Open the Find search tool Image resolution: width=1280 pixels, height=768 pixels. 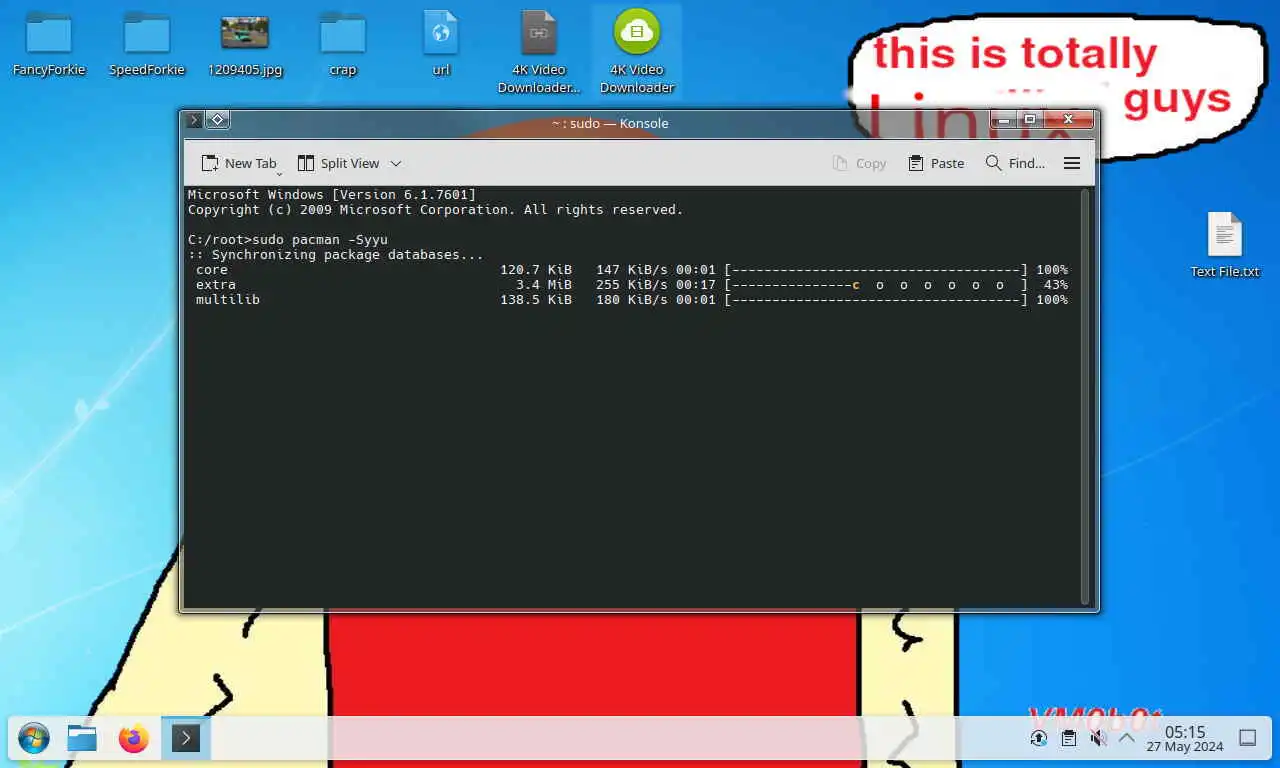[x=1015, y=163]
